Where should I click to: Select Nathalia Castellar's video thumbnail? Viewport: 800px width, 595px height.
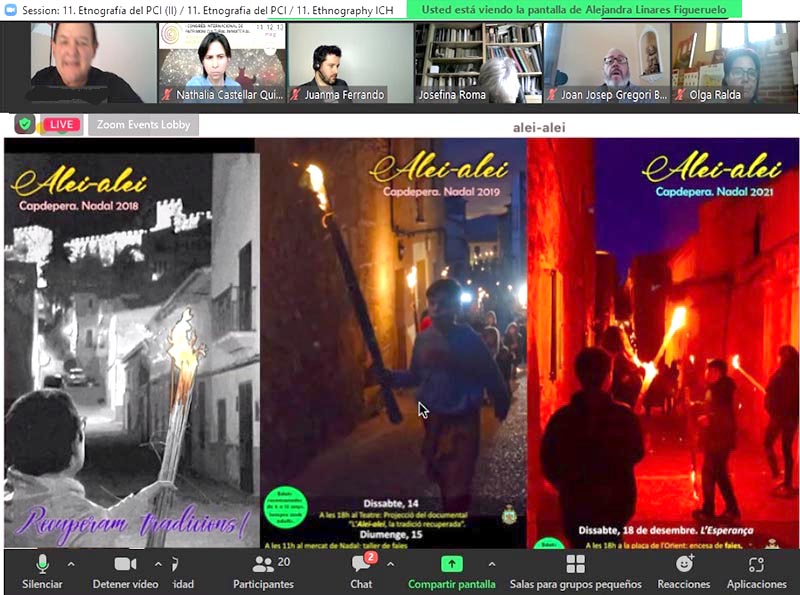coord(221,62)
